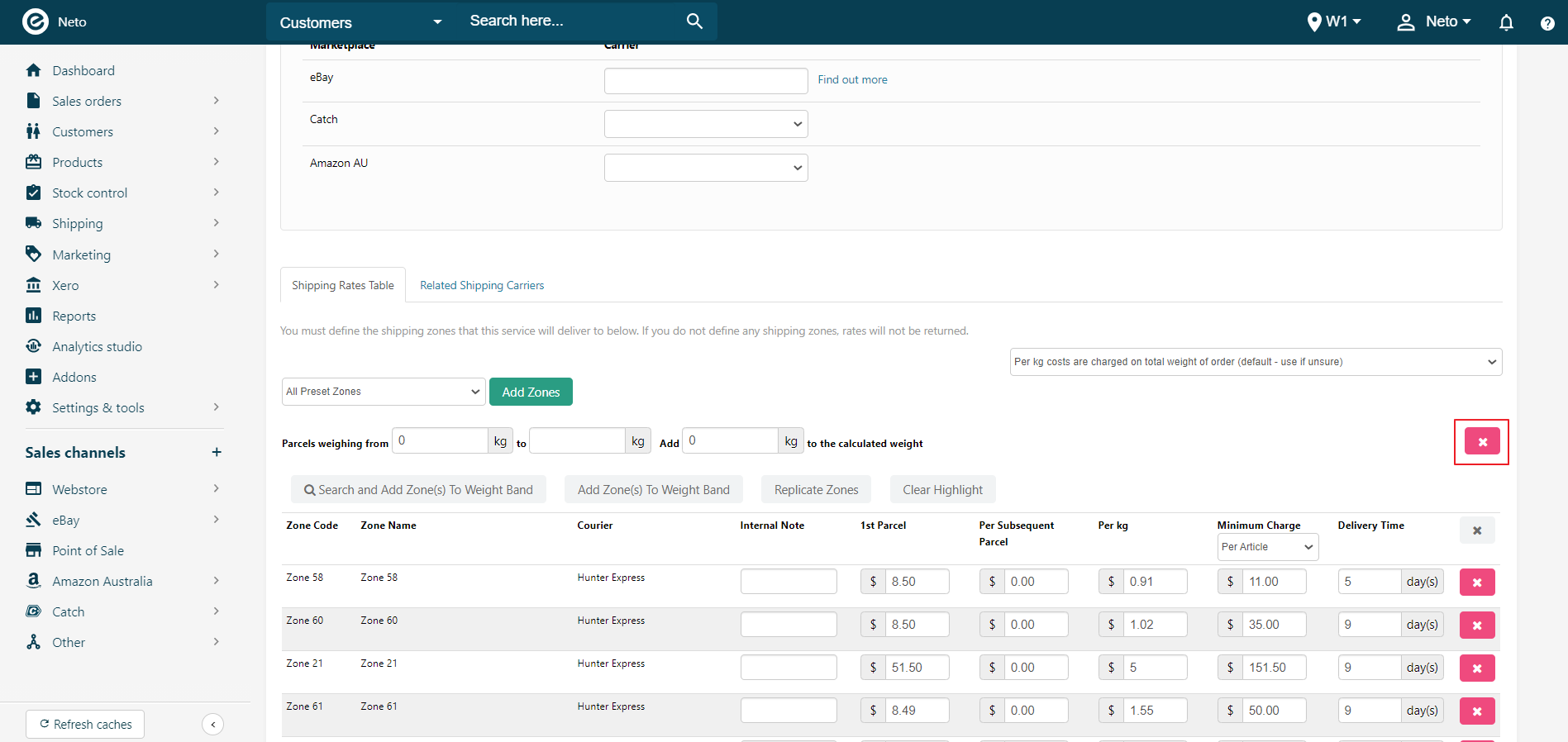Image resolution: width=1568 pixels, height=742 pixels.
Task: Click the Customers people icon
Action: point(33,131)
